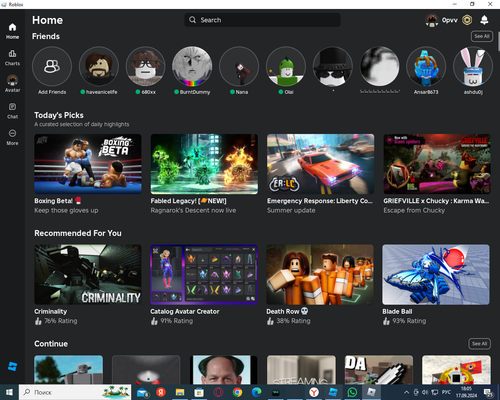Open the Opvv profile avatar
Screen dimensions: 500x400
point(432,20)
